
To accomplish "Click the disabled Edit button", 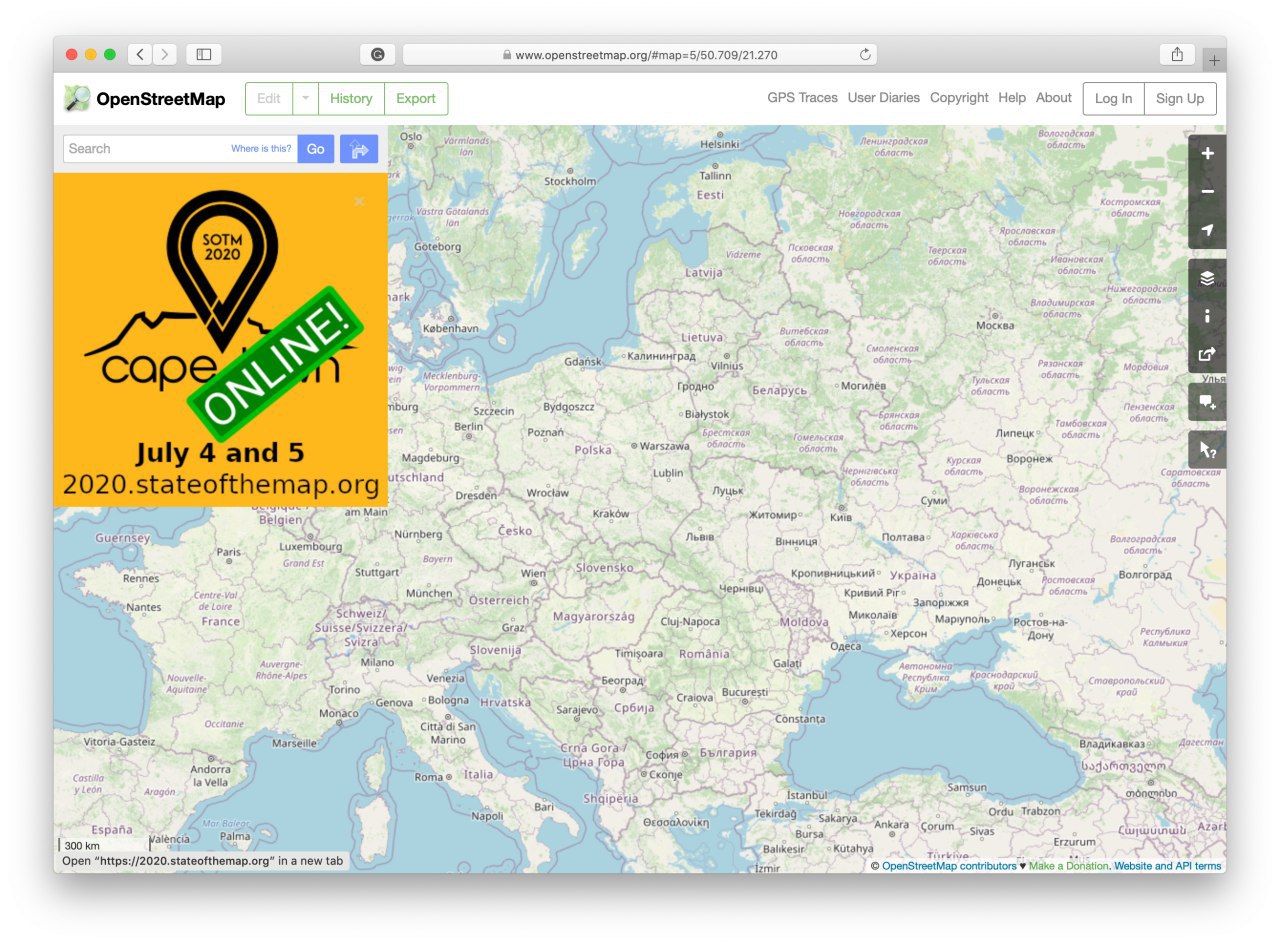I will (269, 98).
